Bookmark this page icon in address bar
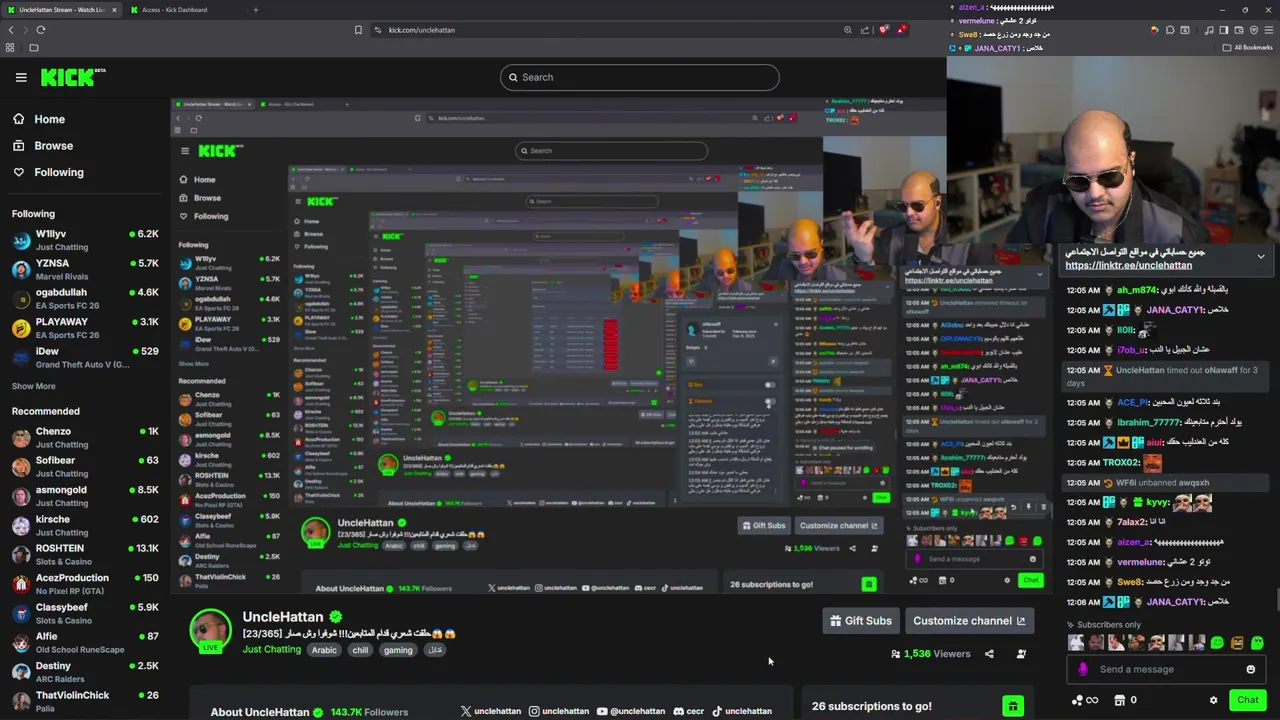Image resolution: width=1280 pixels, height=720 pixels. click(358, 30)
